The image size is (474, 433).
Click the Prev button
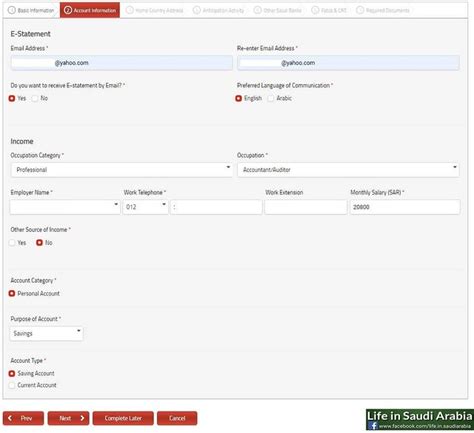click(23, 418)
